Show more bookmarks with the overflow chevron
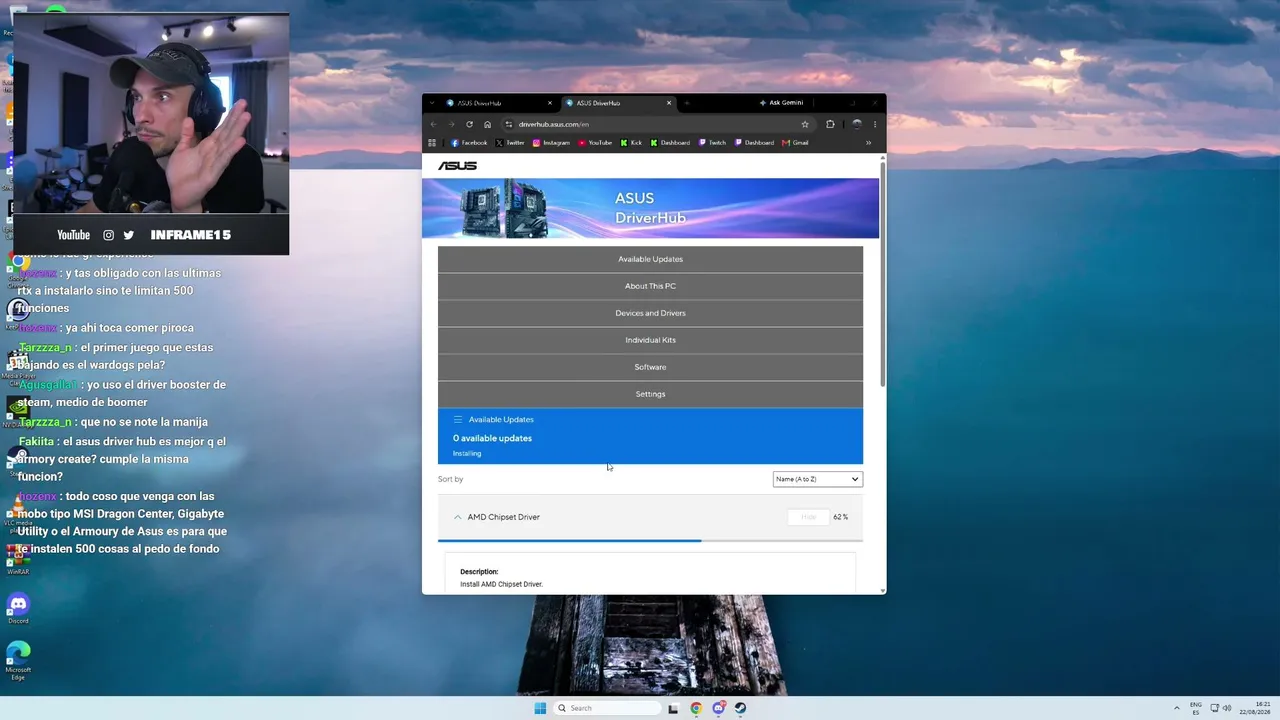This screenshot has width=1280, height=720. tap(868, 143)
